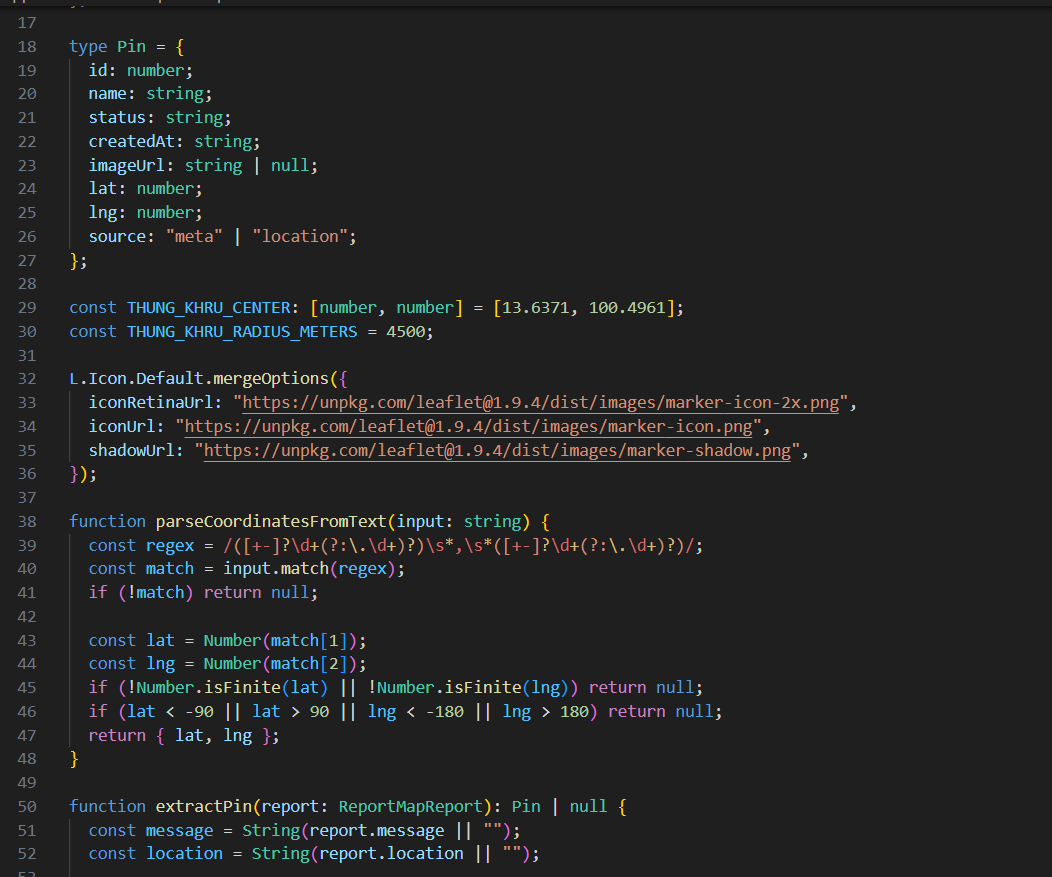Click 'source' property on line 26
The image size is (1052, 877).
click(117, 237)
